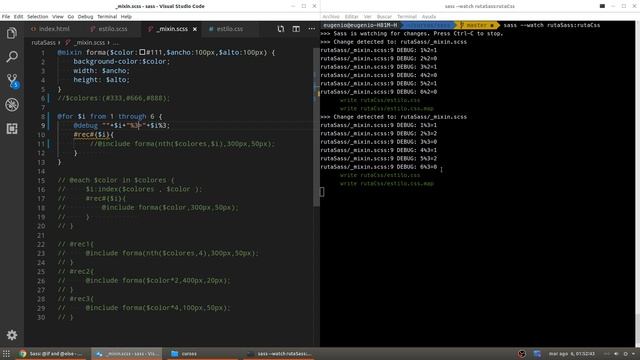Click the '// @each $color in $colores' line

click(x=116, y=180)
